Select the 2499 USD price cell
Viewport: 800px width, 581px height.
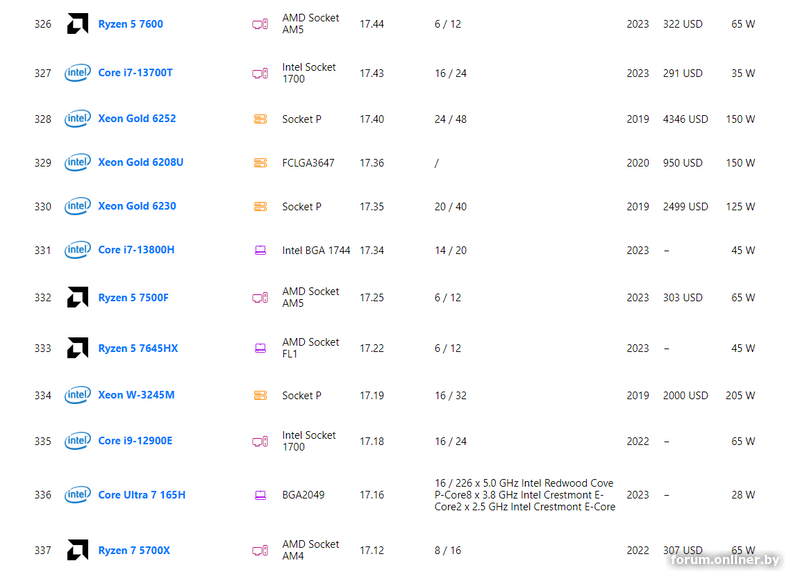click(685, 207)
